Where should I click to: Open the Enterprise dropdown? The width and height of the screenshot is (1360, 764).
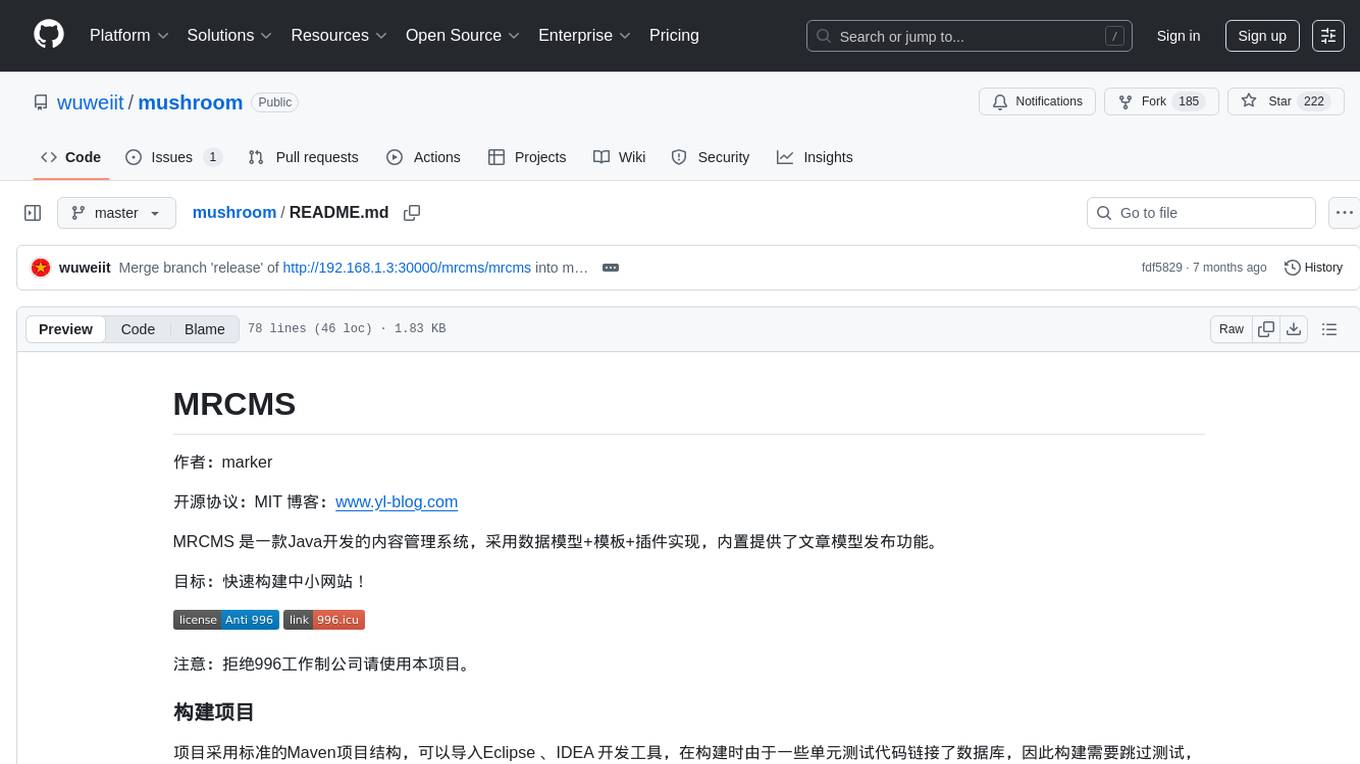584,35
